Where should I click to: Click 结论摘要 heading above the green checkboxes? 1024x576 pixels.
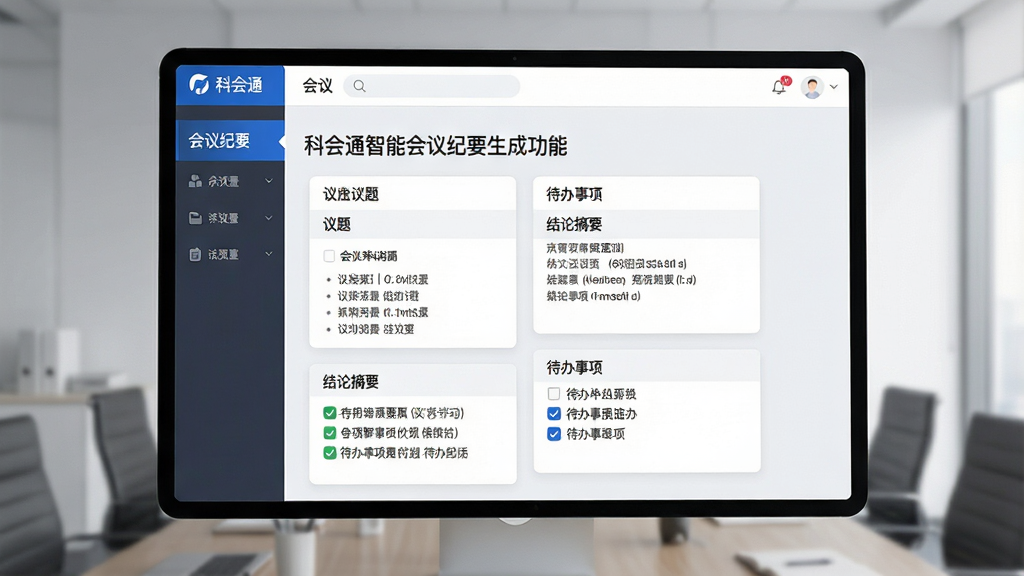pyautogui.click(x=351, y=382)
